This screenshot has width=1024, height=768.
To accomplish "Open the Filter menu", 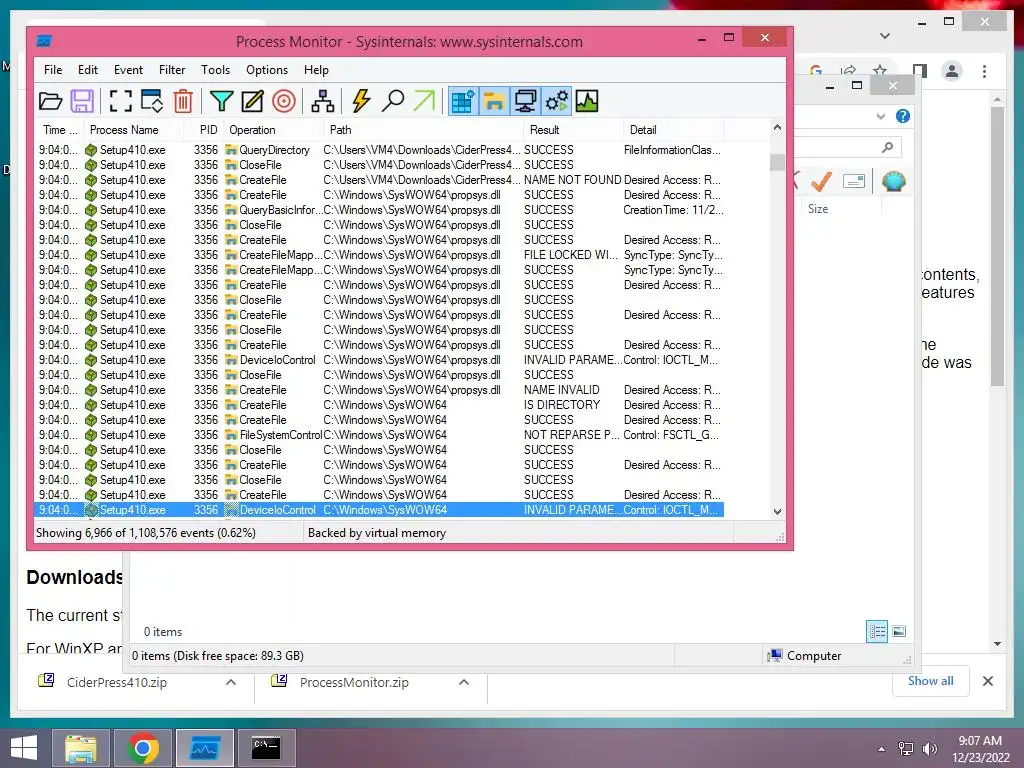I will 172,70.
